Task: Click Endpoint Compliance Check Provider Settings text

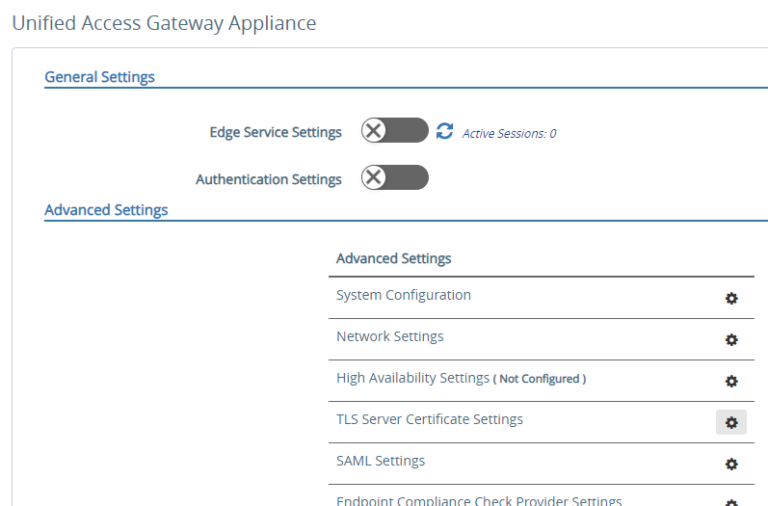Action: pos(478,500)
